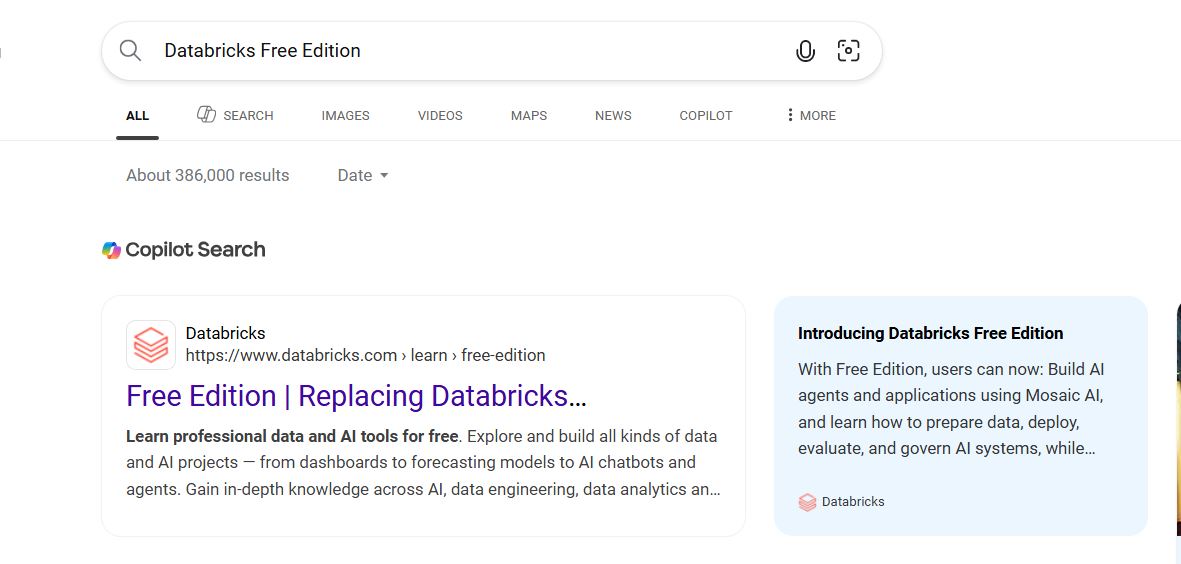Click the Search tab icon
The height and width of the screenshot is (564, 1181).
pyautogui.click(x=206, y=115)
